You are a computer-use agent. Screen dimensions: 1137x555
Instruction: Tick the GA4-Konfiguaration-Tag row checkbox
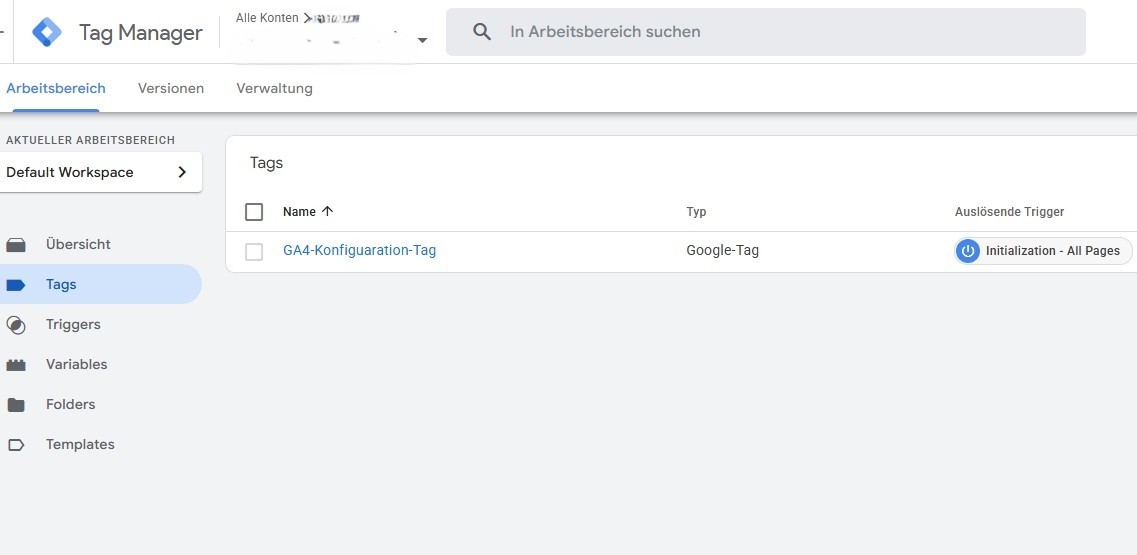pyautogui.click(x=254, y=252)
